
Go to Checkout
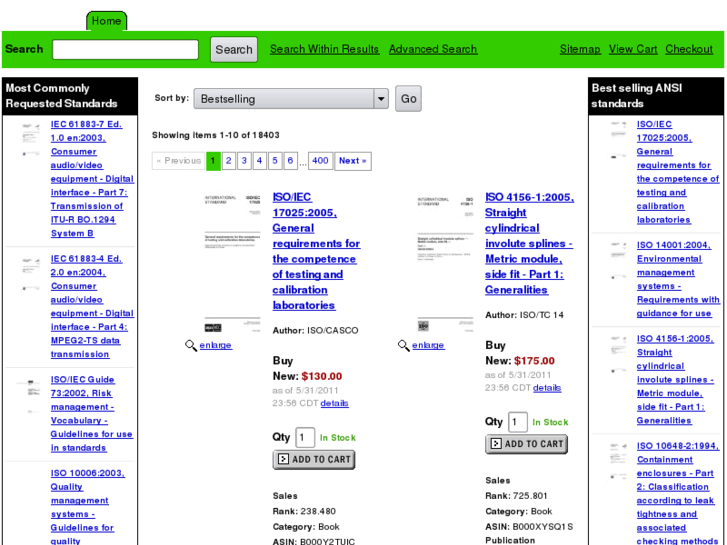pos(689,49)
